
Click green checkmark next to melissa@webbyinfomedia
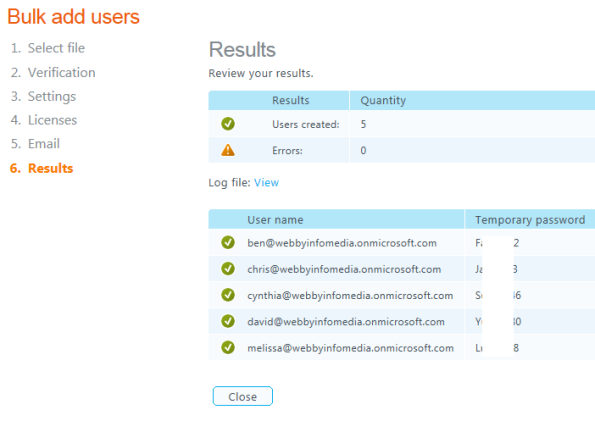pyautogui.click(x=228, y=347)
